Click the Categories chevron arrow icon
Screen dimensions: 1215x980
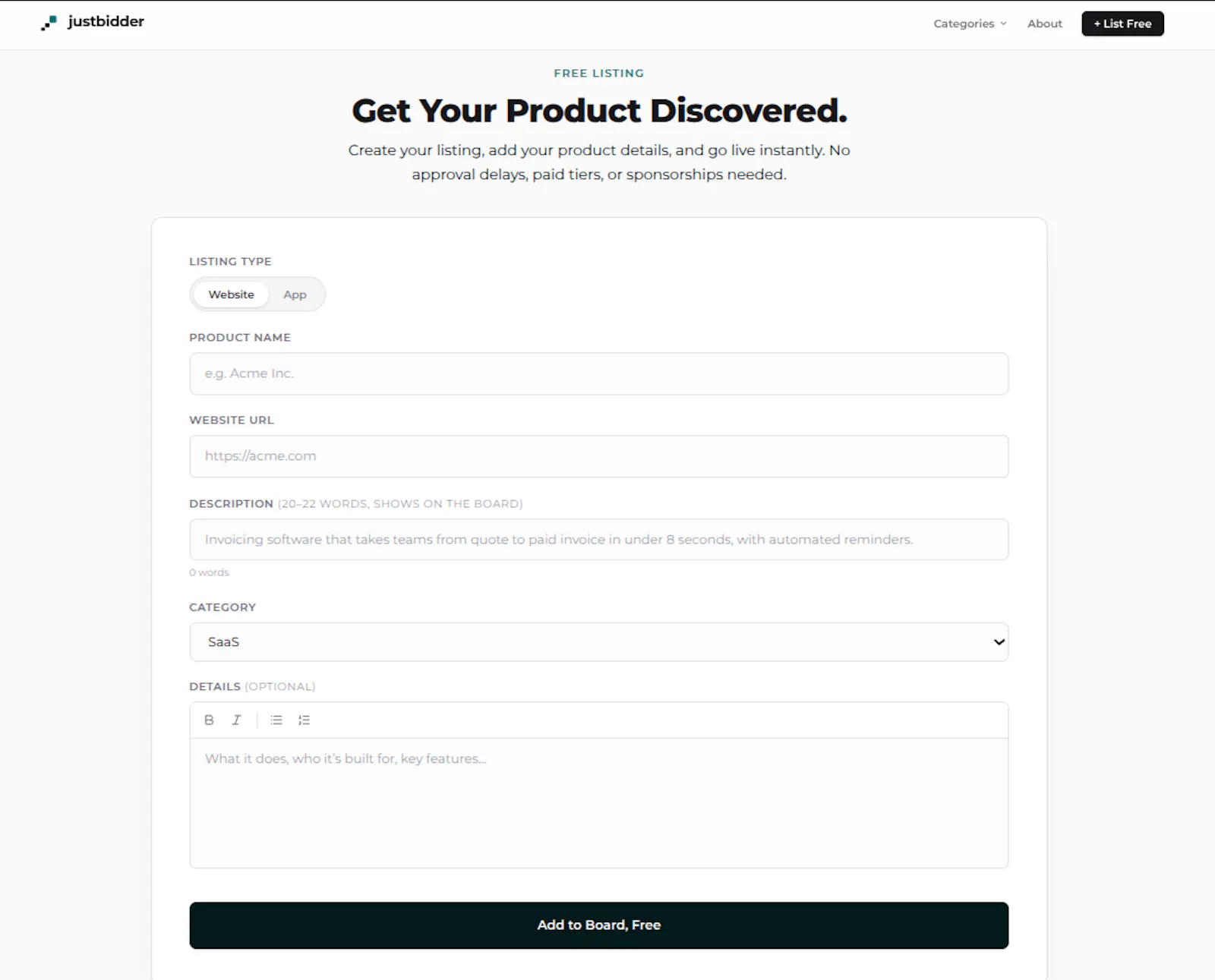point(1003,24)
